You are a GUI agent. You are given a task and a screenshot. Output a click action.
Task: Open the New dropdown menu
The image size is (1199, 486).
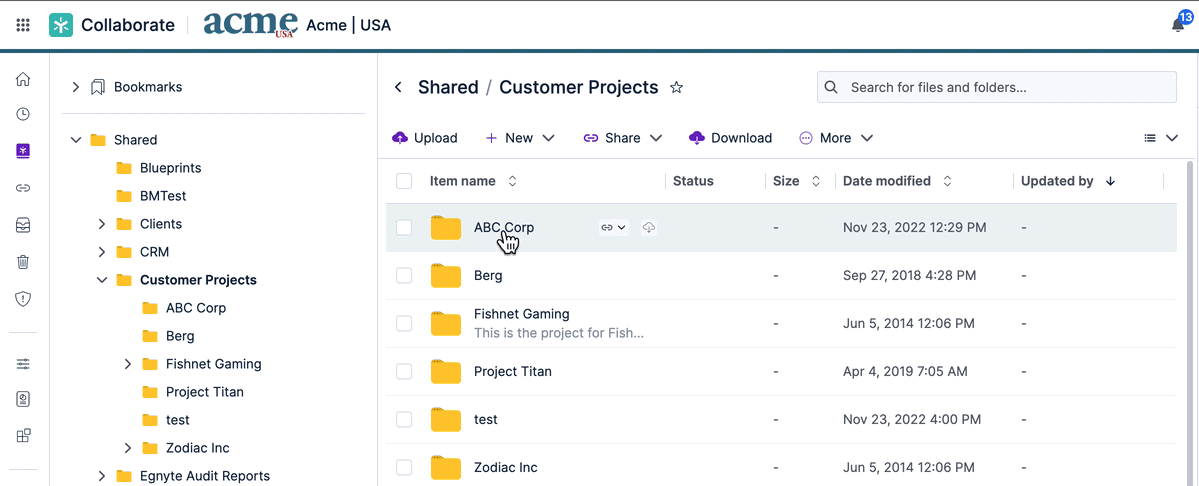point(520,138)
